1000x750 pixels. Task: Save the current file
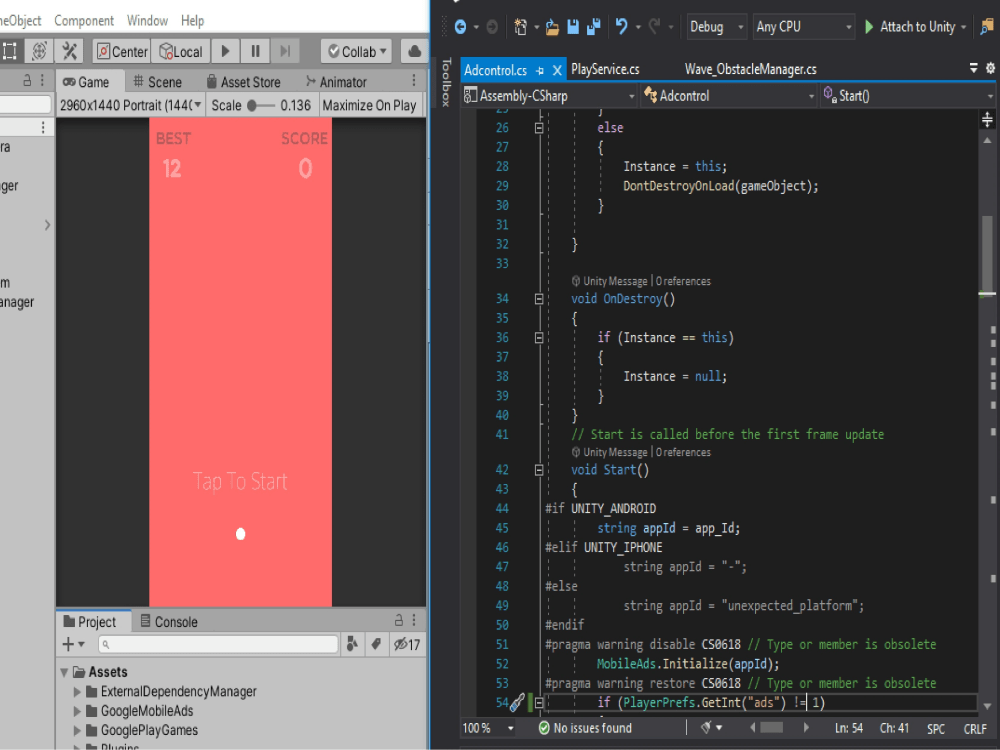573,27
